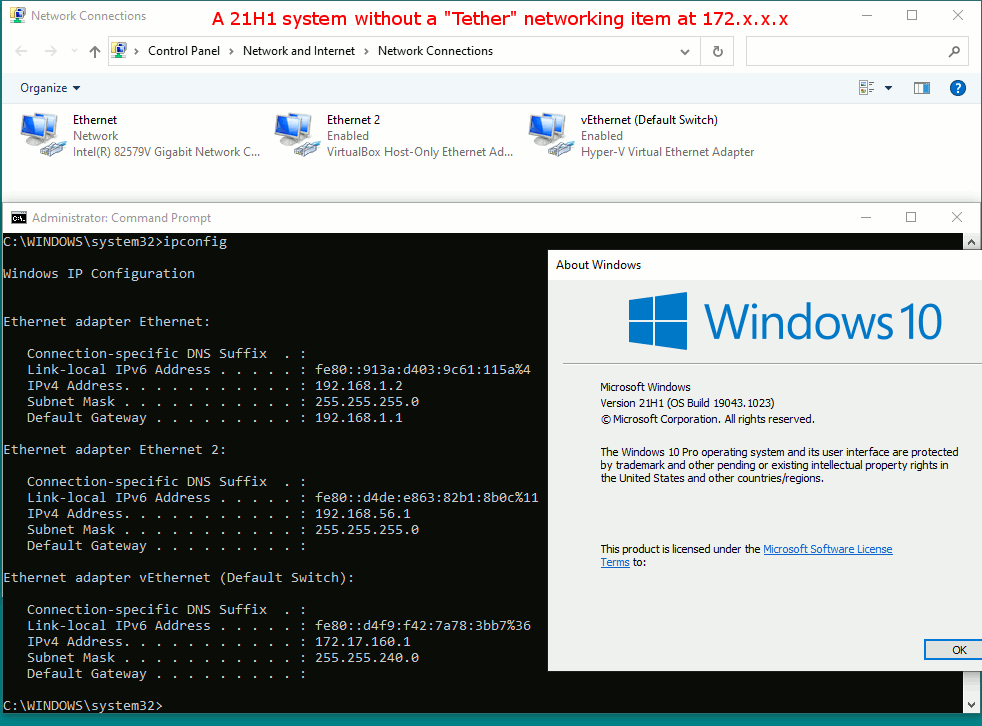Expand the chevron after Network and Internet

pyautogui.click(x=366, y=51)
